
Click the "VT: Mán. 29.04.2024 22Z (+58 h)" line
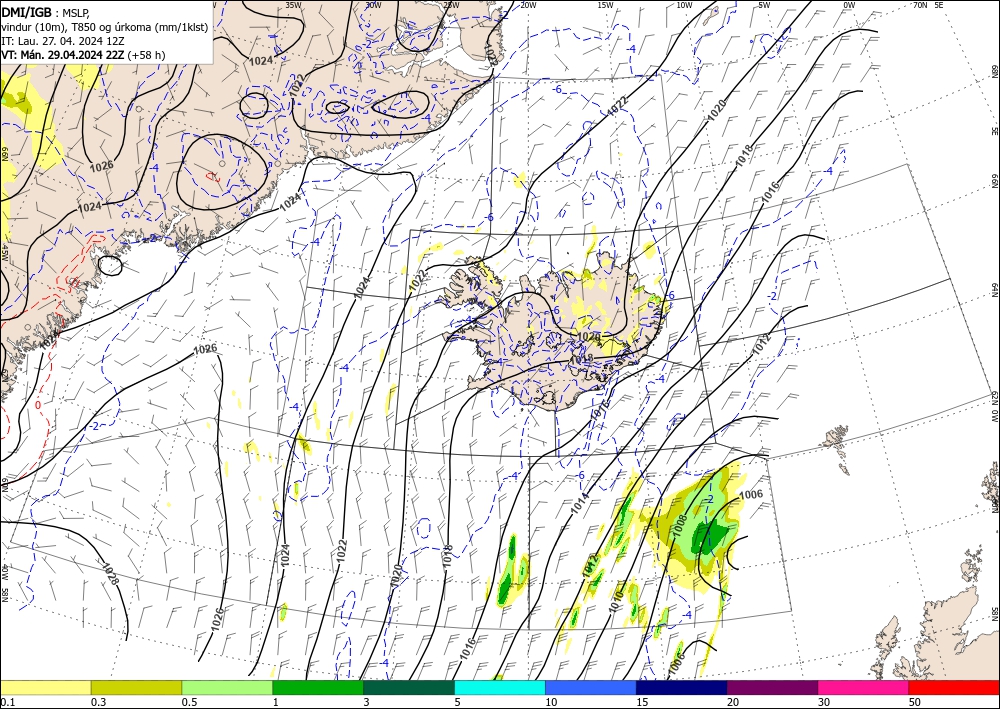[x=83, y=55]
